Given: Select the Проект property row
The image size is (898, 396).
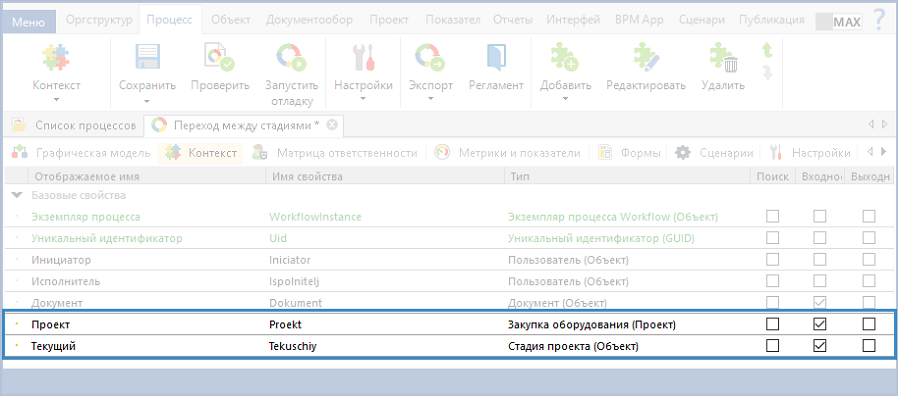Looking at the screenshot, I should click(449, 325).
